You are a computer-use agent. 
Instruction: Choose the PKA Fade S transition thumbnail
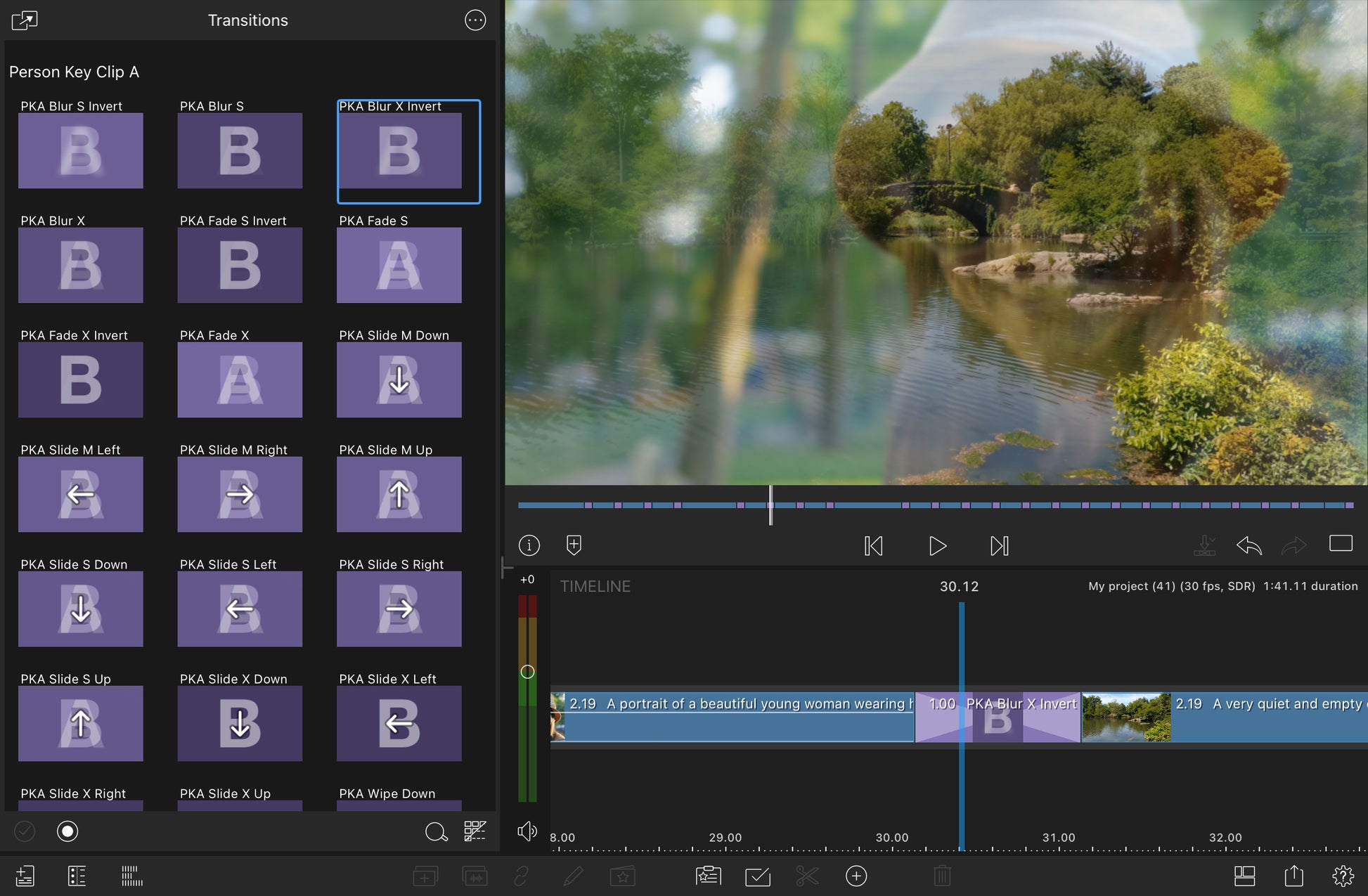[399, 265]
